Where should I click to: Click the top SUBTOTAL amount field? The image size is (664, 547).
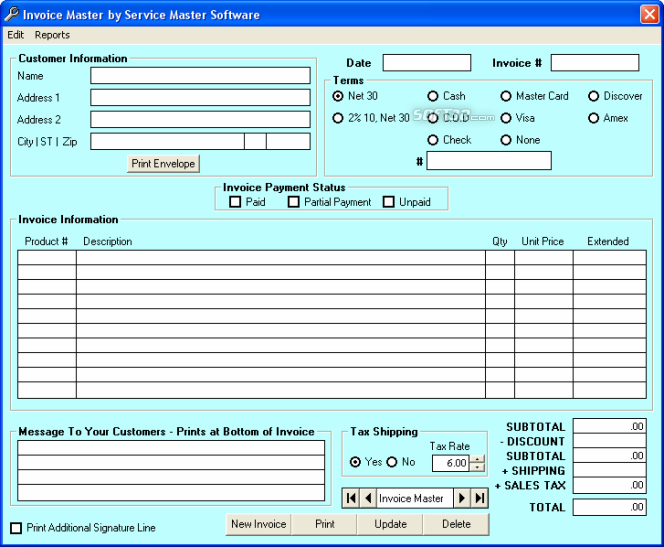(x=609, y=426)
